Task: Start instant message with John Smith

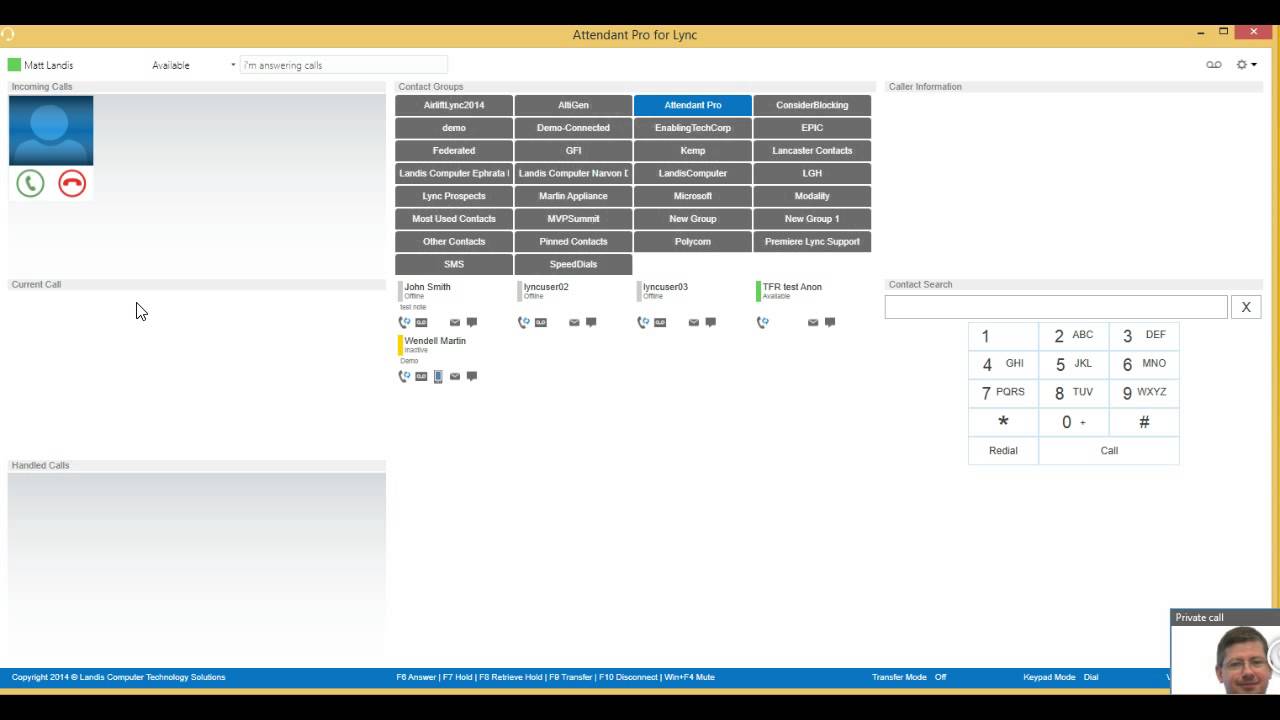Action: pos(472,322)
